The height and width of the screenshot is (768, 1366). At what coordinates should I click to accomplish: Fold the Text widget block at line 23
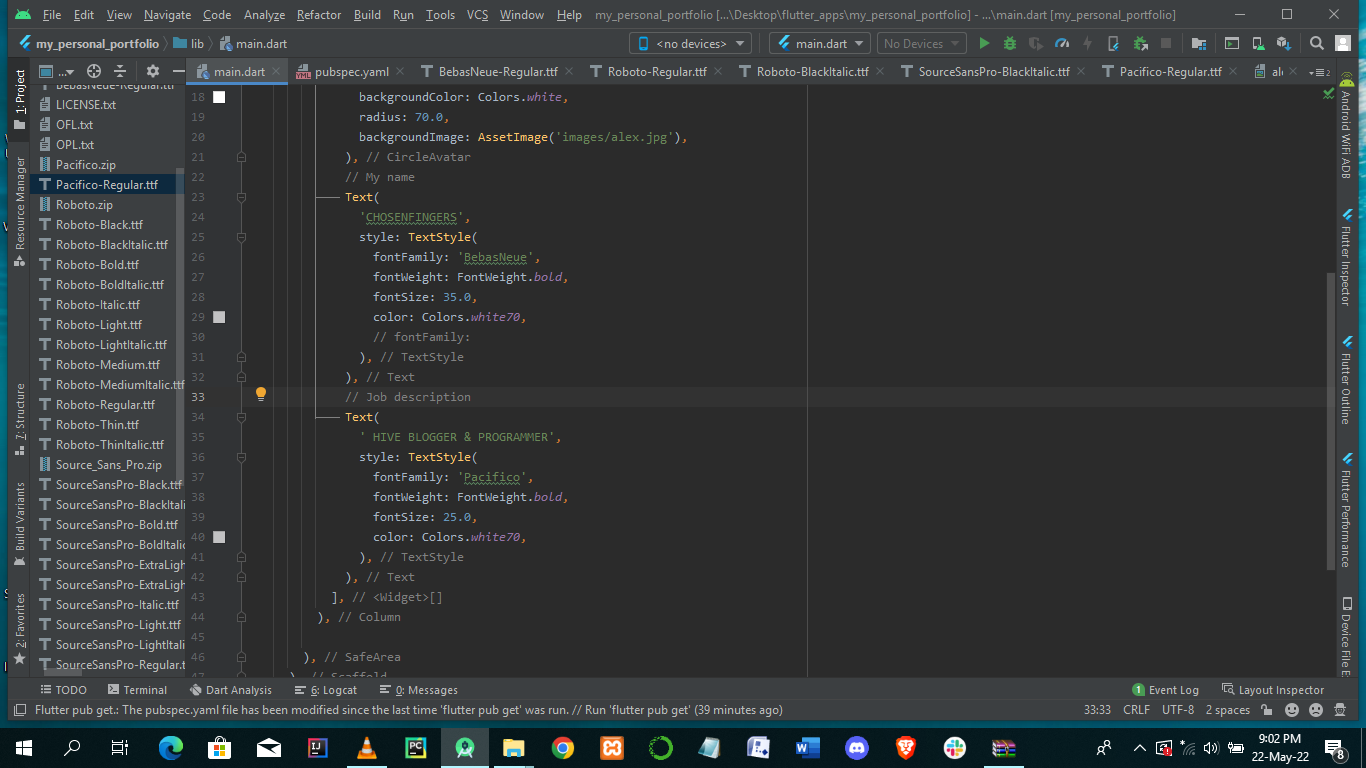click(x=241, y=197)
